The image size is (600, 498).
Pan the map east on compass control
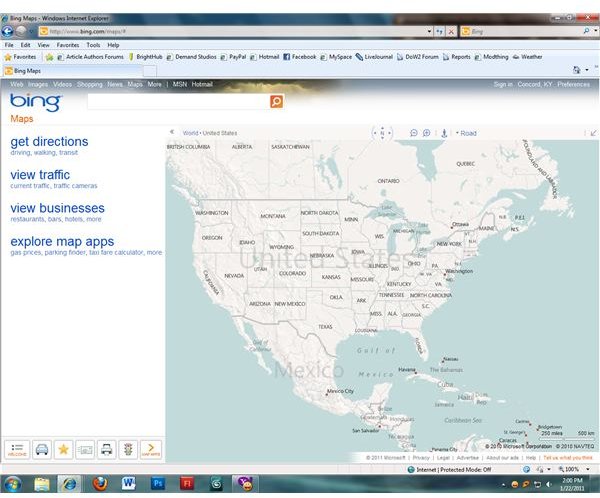(390, 133)
